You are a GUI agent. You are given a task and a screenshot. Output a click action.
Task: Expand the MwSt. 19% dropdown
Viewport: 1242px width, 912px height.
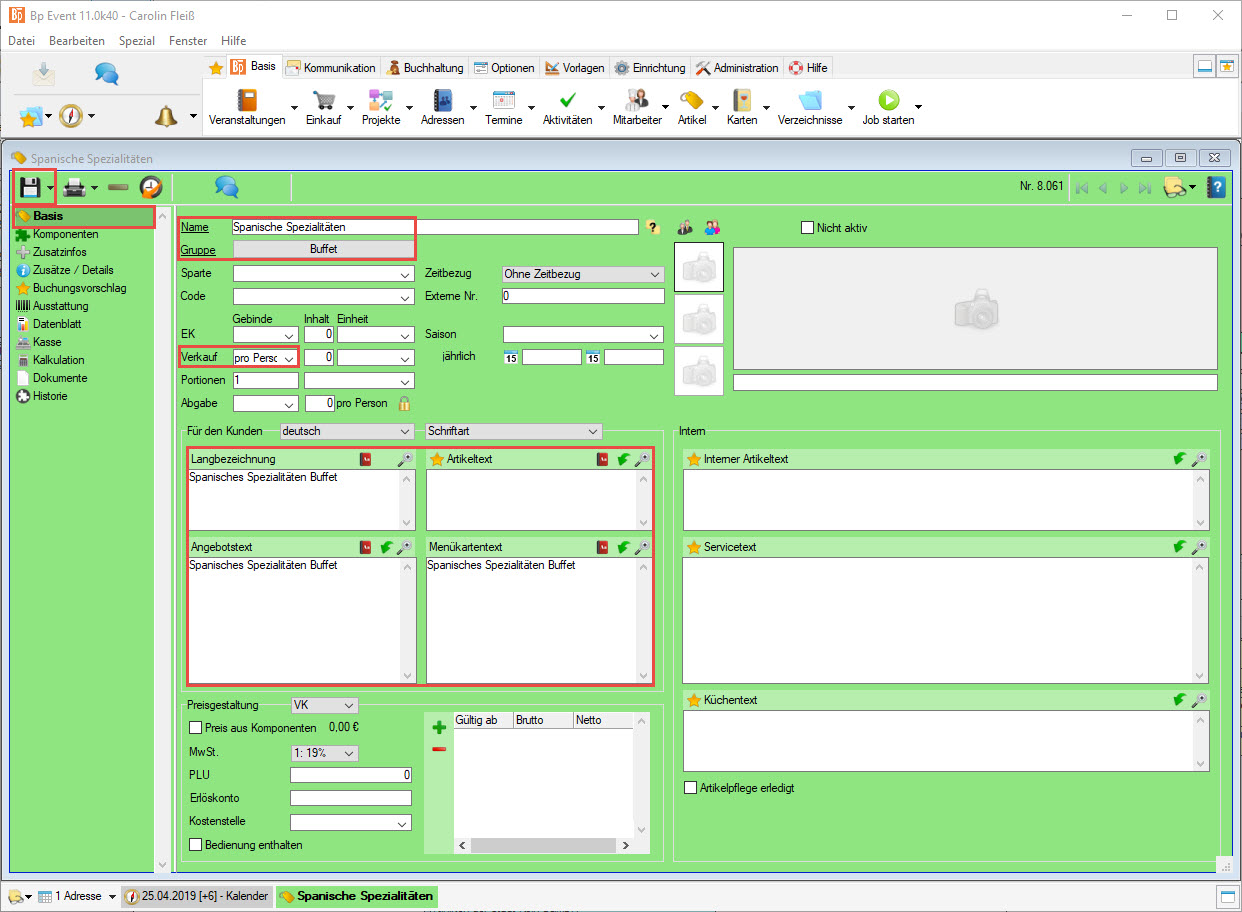(x=324, y=753)
